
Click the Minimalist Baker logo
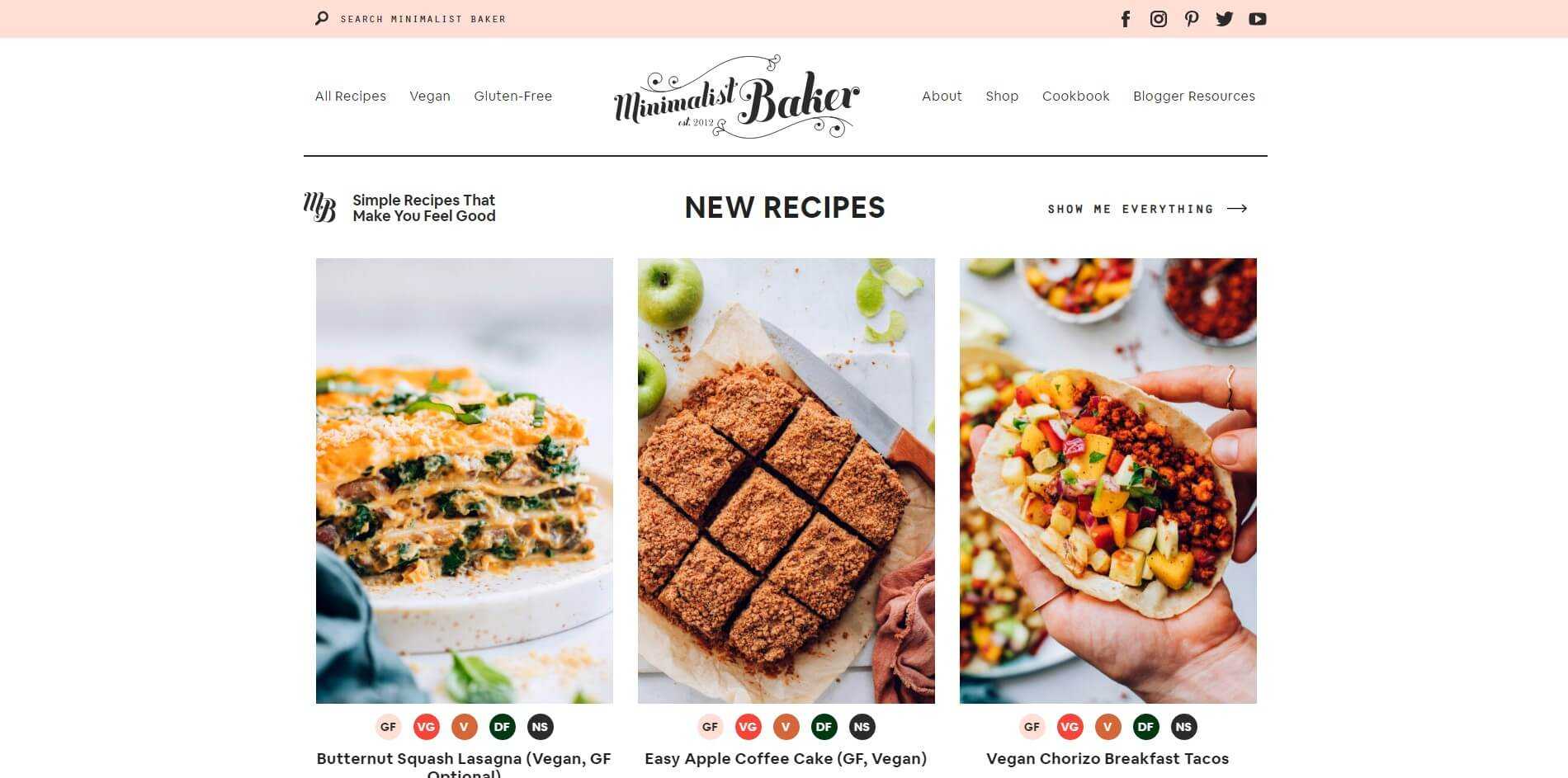[737, 97]
